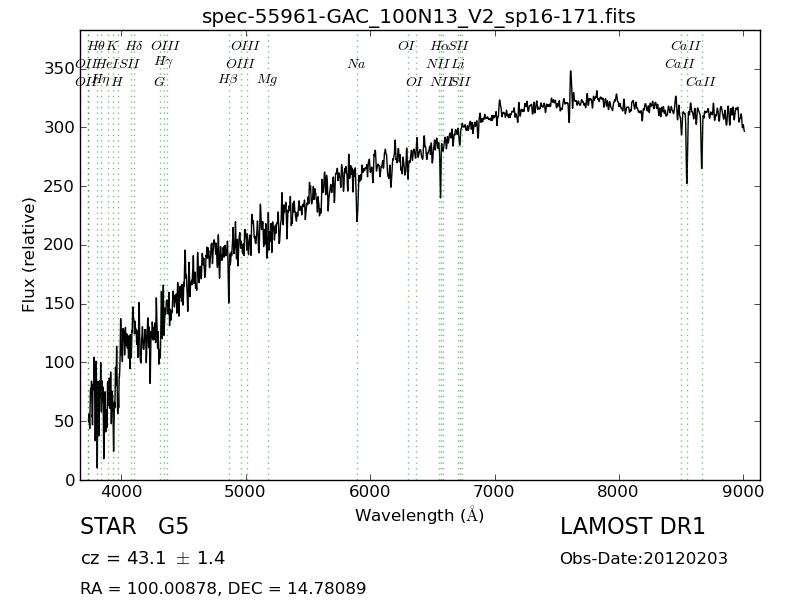The width and height of the screenshot is (800, 600).
Task: Select the RA = 100.00878, DEC = 14.78089 line
Action: pos(223,588)
